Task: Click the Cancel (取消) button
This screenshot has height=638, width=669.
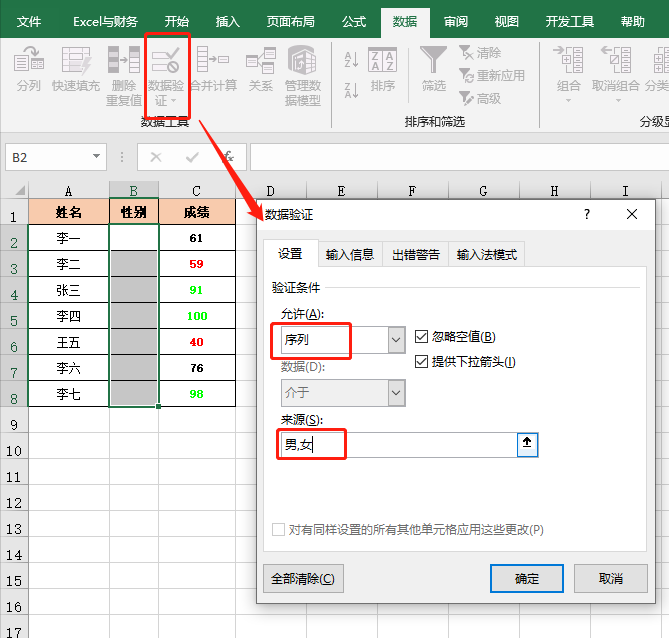Action: click(611, 578)
